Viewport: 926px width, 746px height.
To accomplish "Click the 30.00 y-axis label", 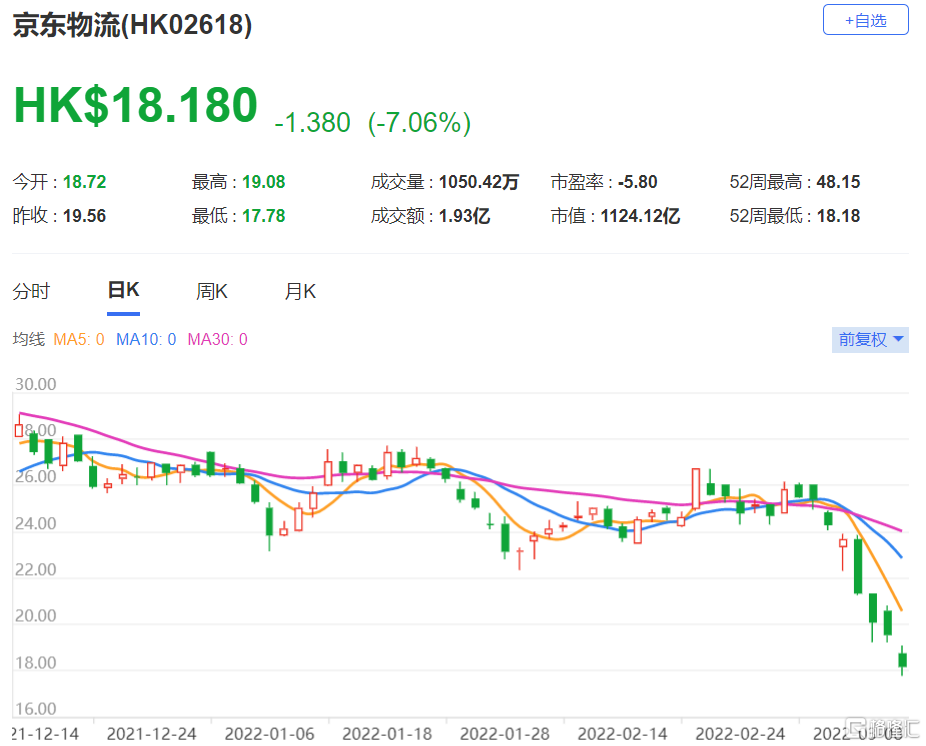I will coord(35,385).
